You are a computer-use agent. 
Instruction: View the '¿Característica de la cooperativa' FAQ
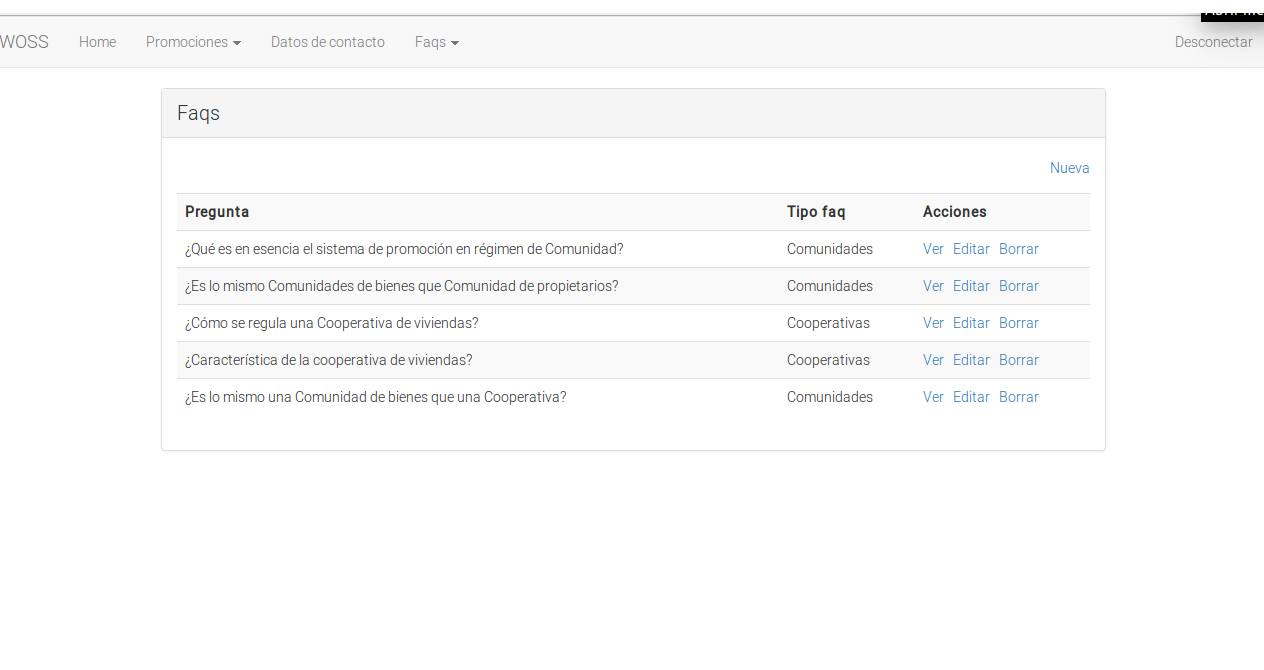pos(933,360)
